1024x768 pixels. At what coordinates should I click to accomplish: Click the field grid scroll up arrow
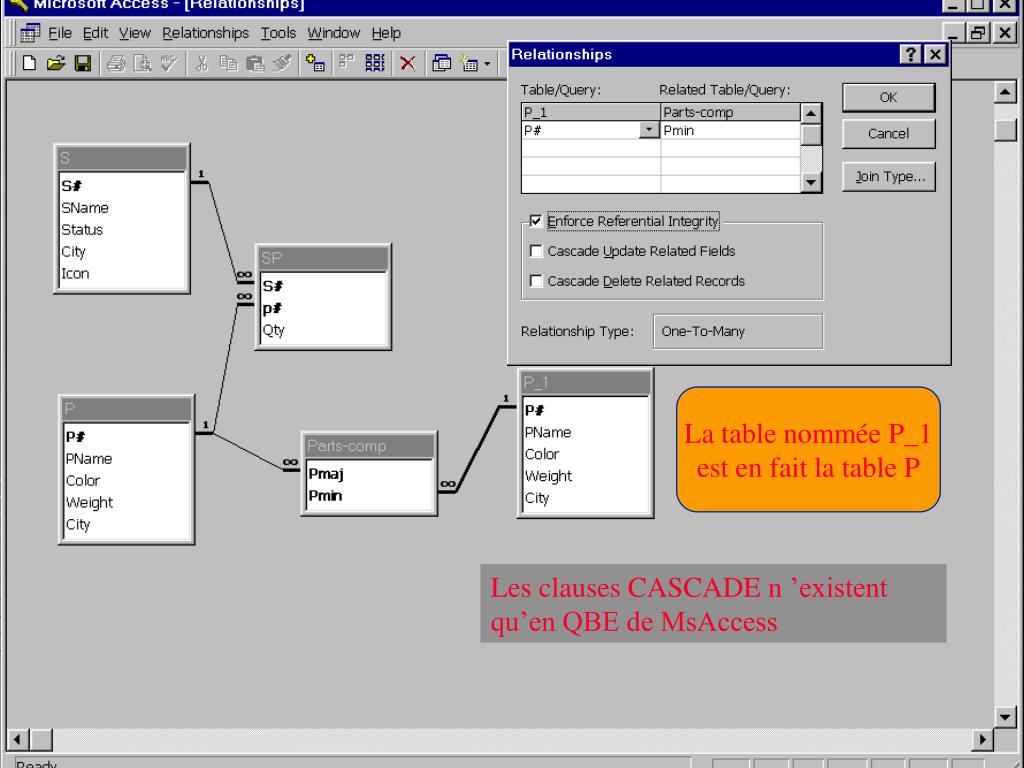810,113
